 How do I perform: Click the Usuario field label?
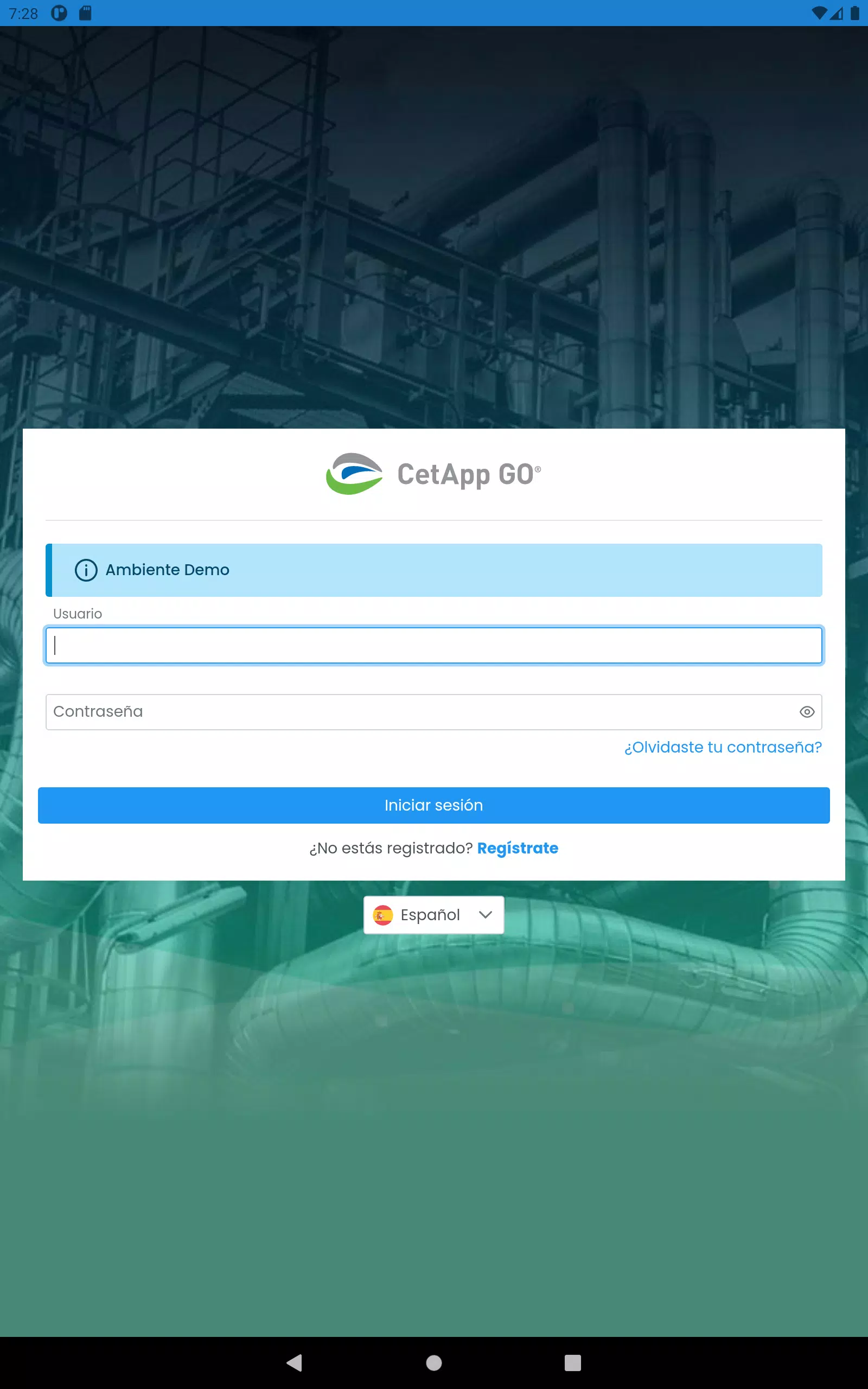(78, 614)
